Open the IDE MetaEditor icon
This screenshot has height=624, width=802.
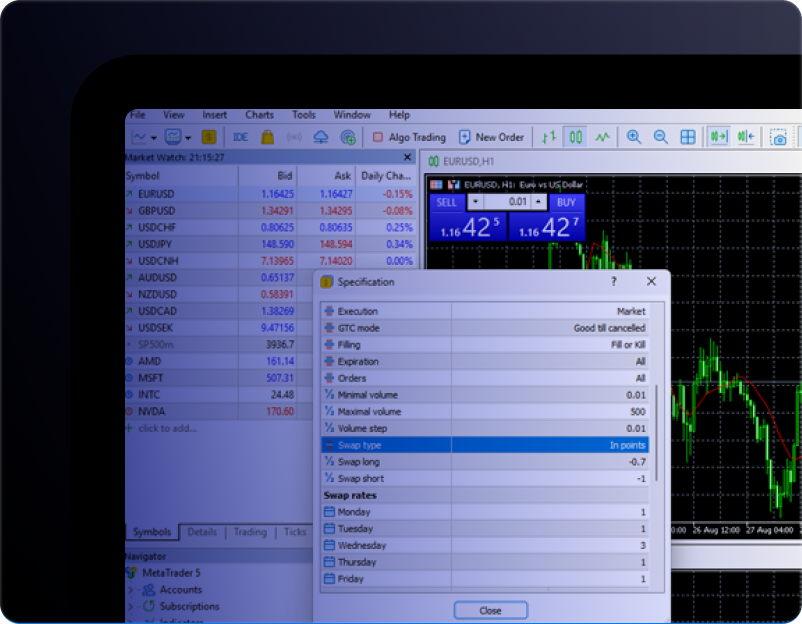point(240,137)
